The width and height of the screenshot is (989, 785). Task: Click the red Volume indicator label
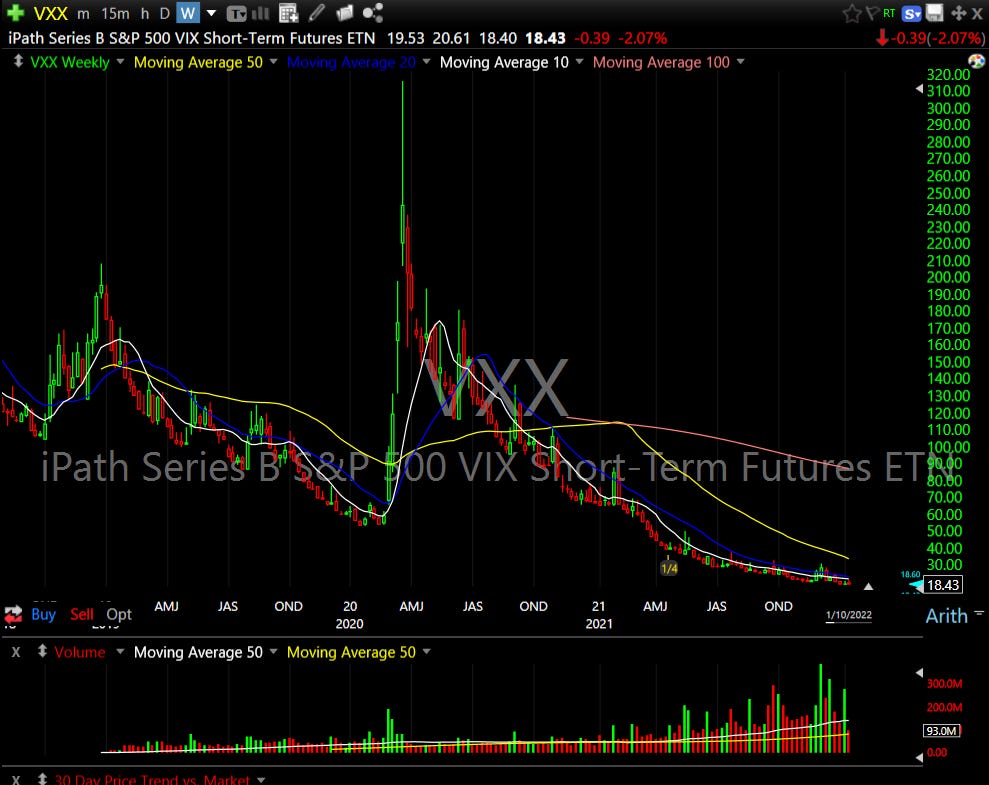coord(79,652)
